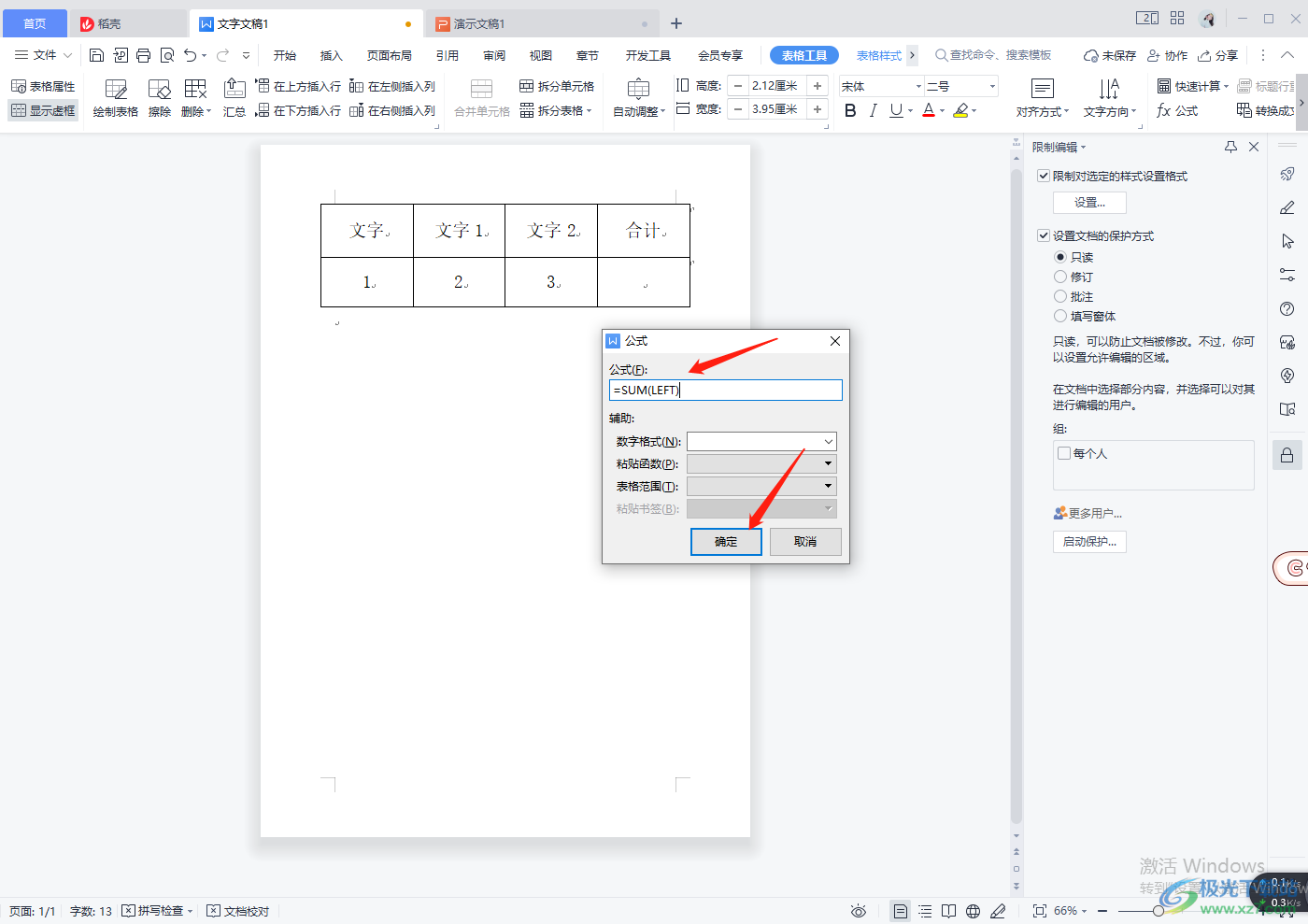Open the 审阅 ribbon tab
Screen dimensions: 1308x924
pyautogui.click(x=494, y=55)
